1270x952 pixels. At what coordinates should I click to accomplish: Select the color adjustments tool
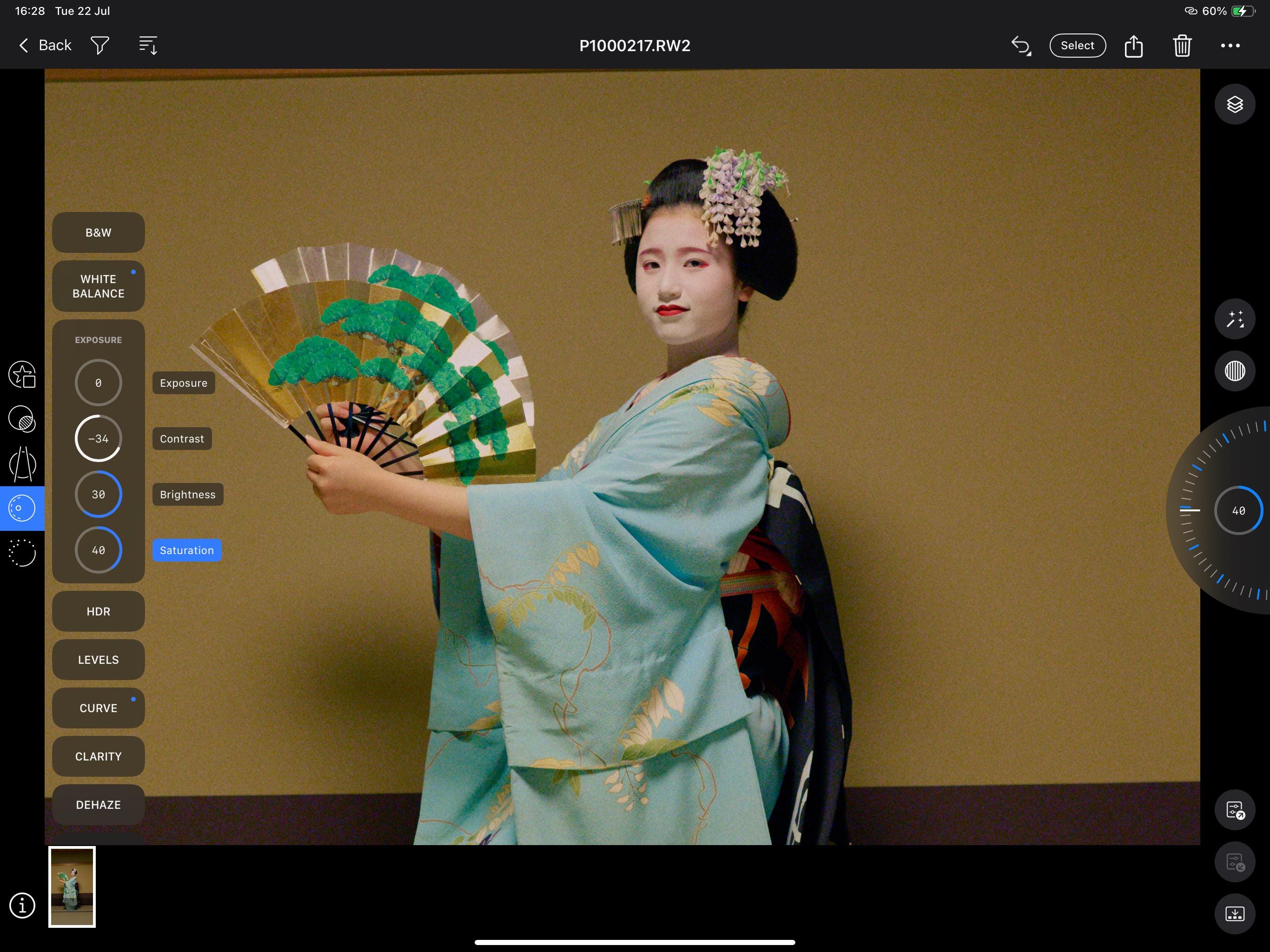coord(22,508)
